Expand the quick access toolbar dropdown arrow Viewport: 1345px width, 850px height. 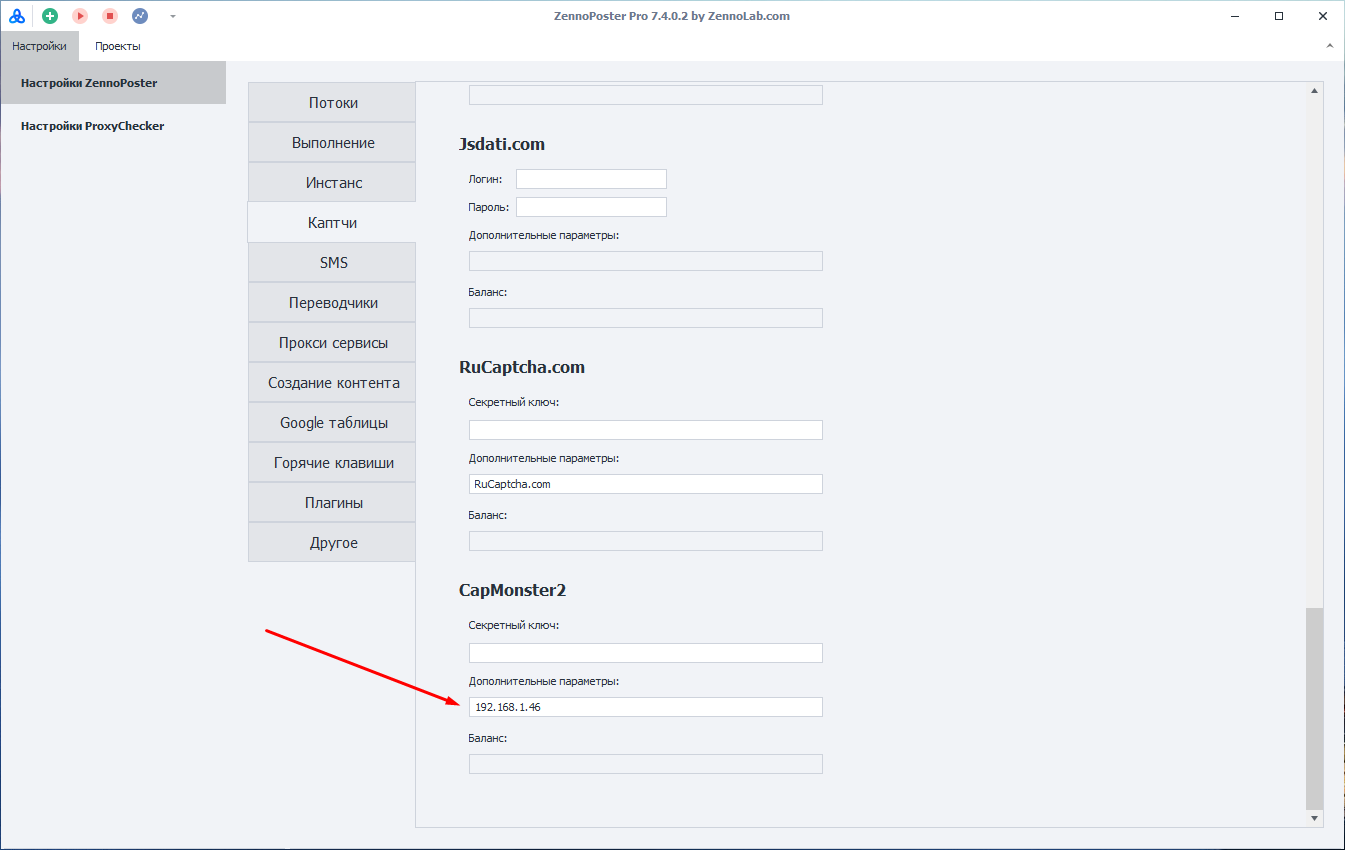coord(173,16)
